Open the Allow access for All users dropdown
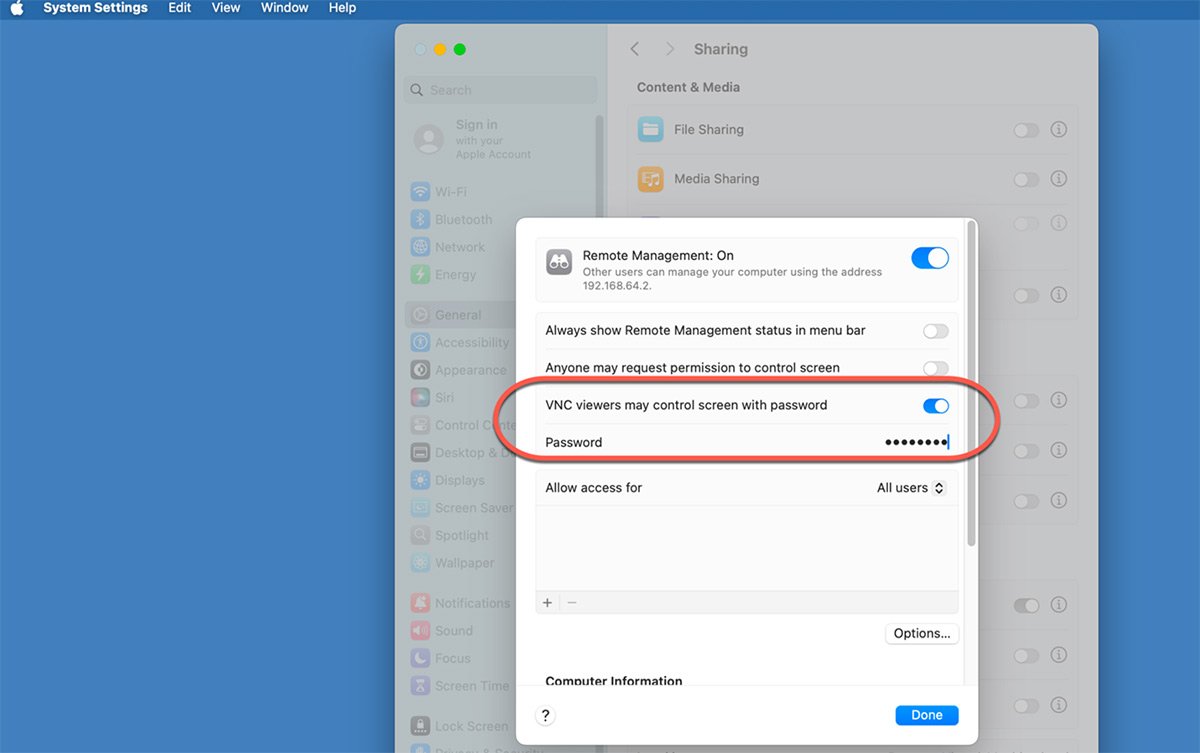1200x753 pixels. pyautogui.click(x=910, y=488)
